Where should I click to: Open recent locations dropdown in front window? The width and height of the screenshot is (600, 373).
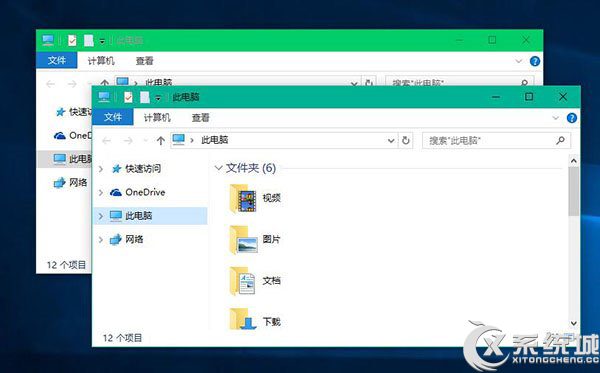coord(145,141)
